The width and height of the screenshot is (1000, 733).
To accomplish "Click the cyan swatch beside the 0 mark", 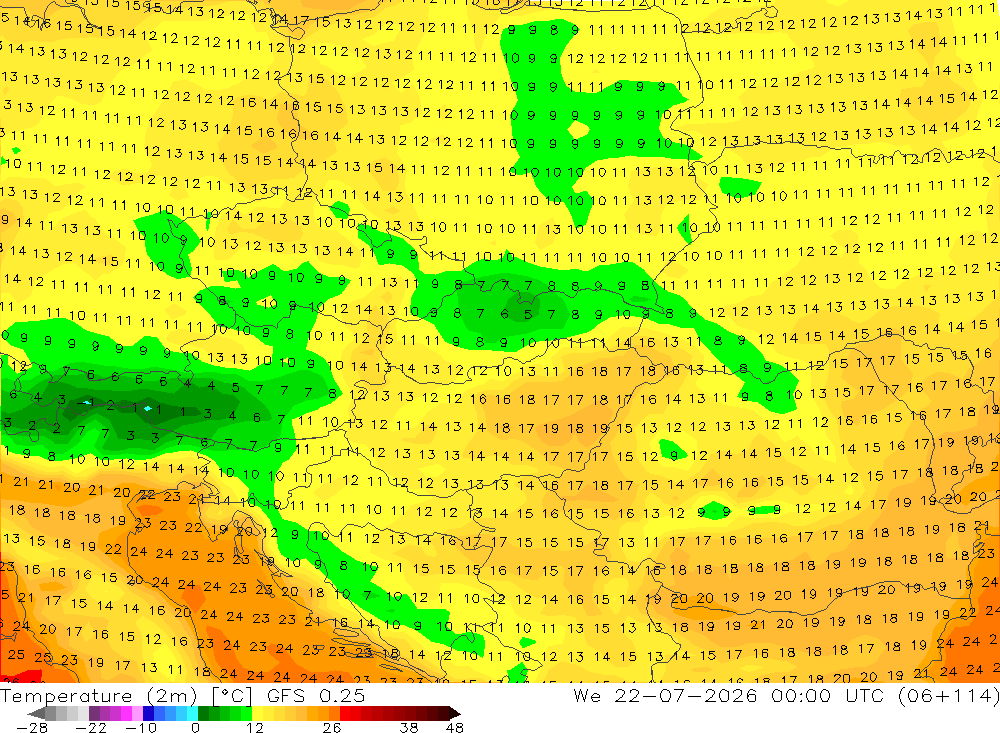I will tap(192, 713).
